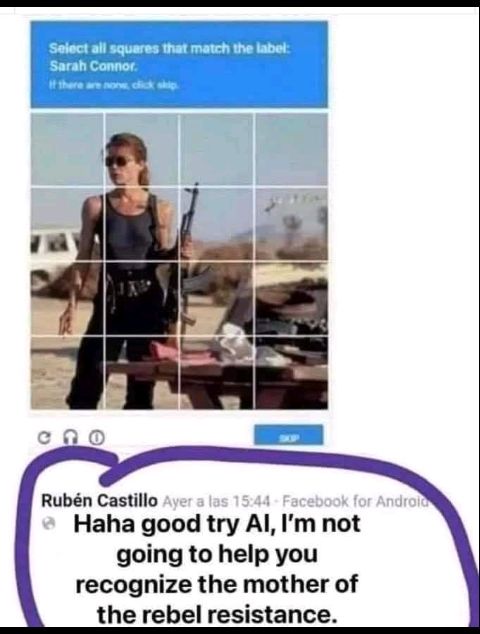480x634 pixels.
Task: Click the 'Select all squares' instruction banner
Action: click(179, 65)
